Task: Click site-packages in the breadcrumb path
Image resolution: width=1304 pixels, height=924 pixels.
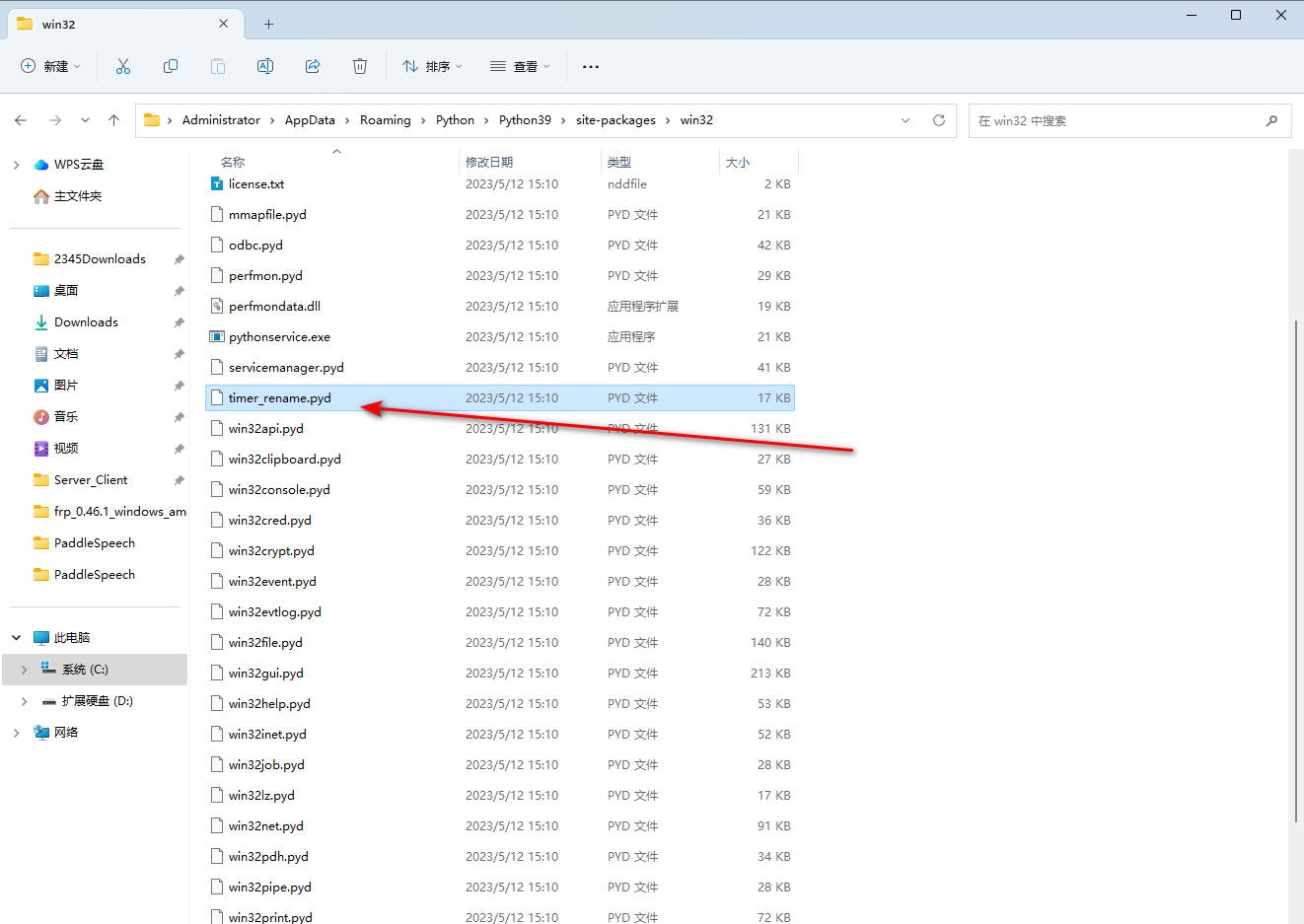Action: (x=616, y=120)
